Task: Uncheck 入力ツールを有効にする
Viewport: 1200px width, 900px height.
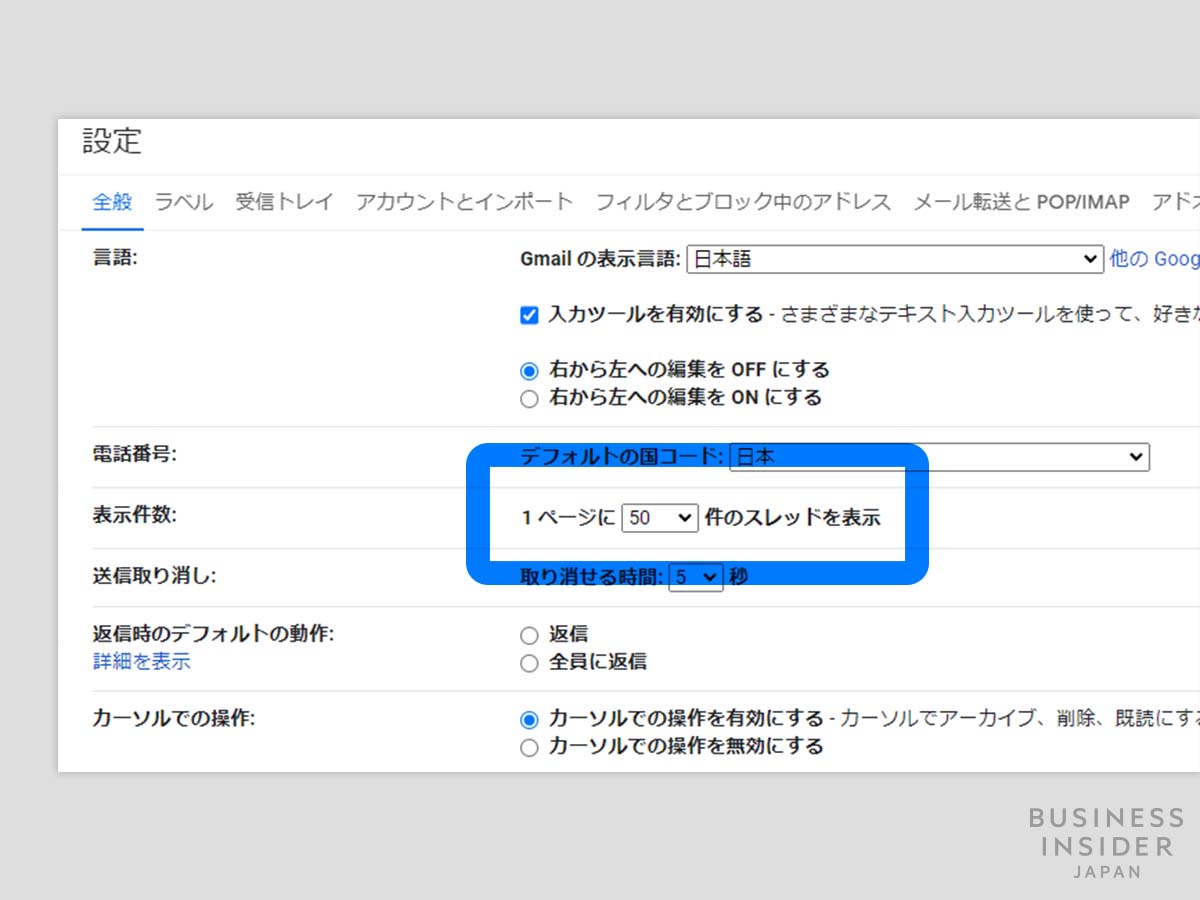Action: point(528,314)
